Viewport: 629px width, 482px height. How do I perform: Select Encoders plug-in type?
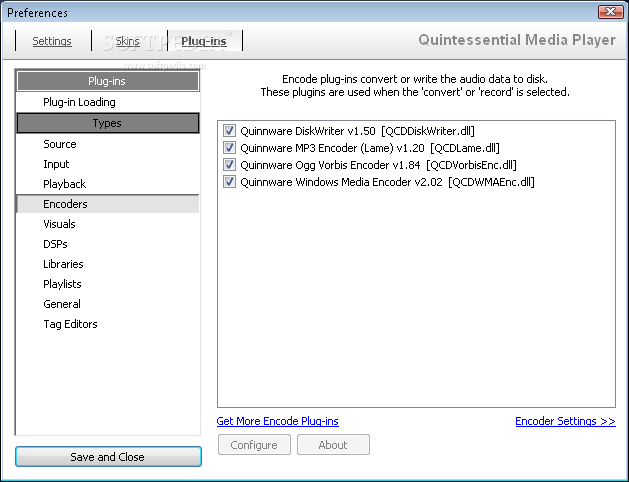pos(108,204)
